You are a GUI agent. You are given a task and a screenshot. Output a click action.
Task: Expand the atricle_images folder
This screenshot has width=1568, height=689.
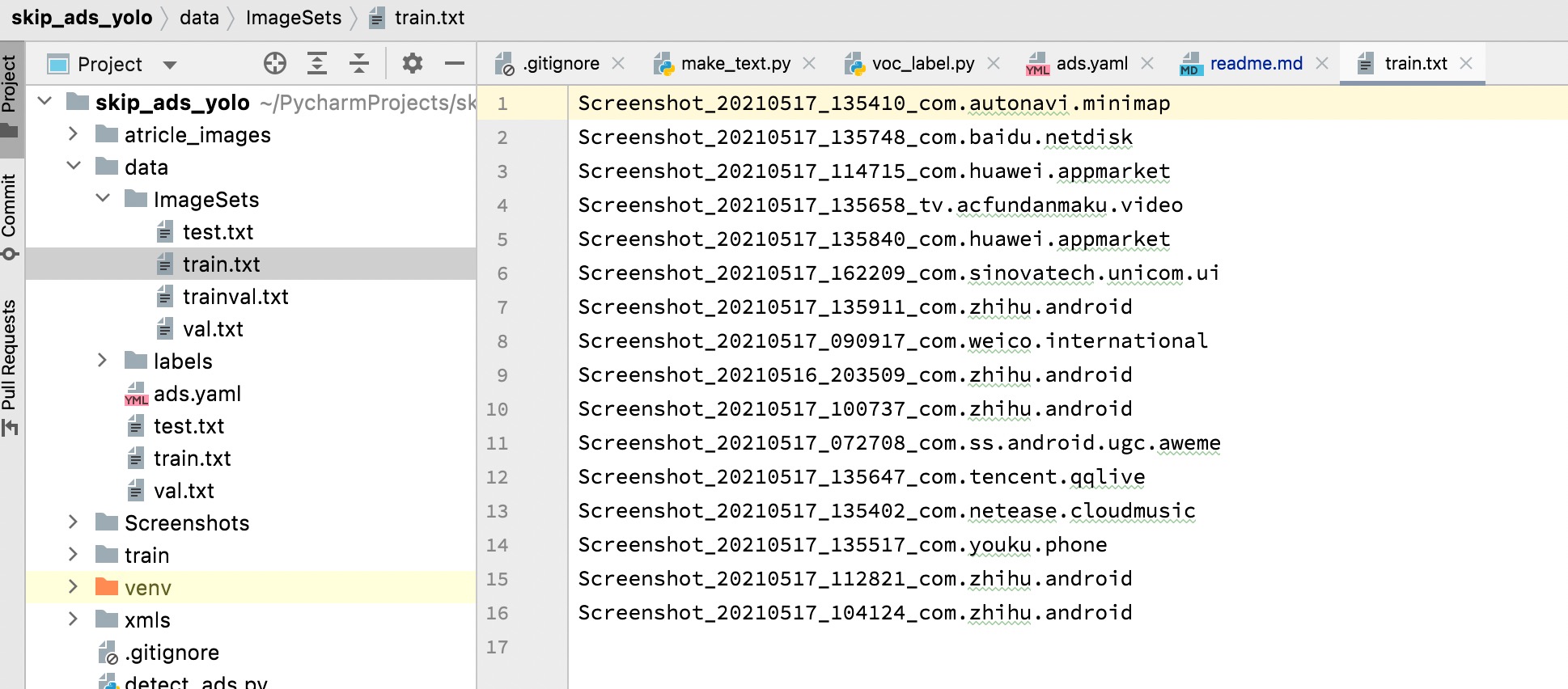[x=73, y=133]
